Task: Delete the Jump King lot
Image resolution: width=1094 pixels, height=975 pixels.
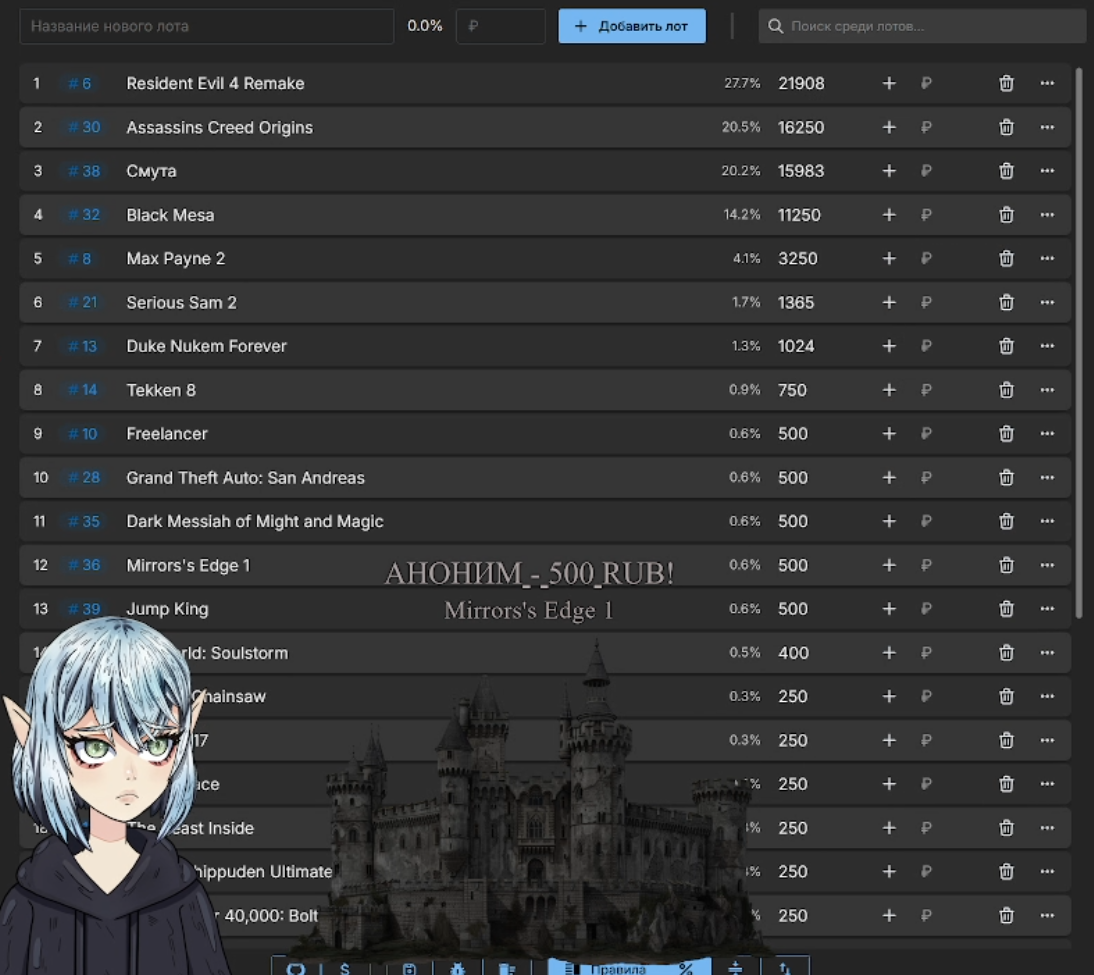Action: [1006, 609]
